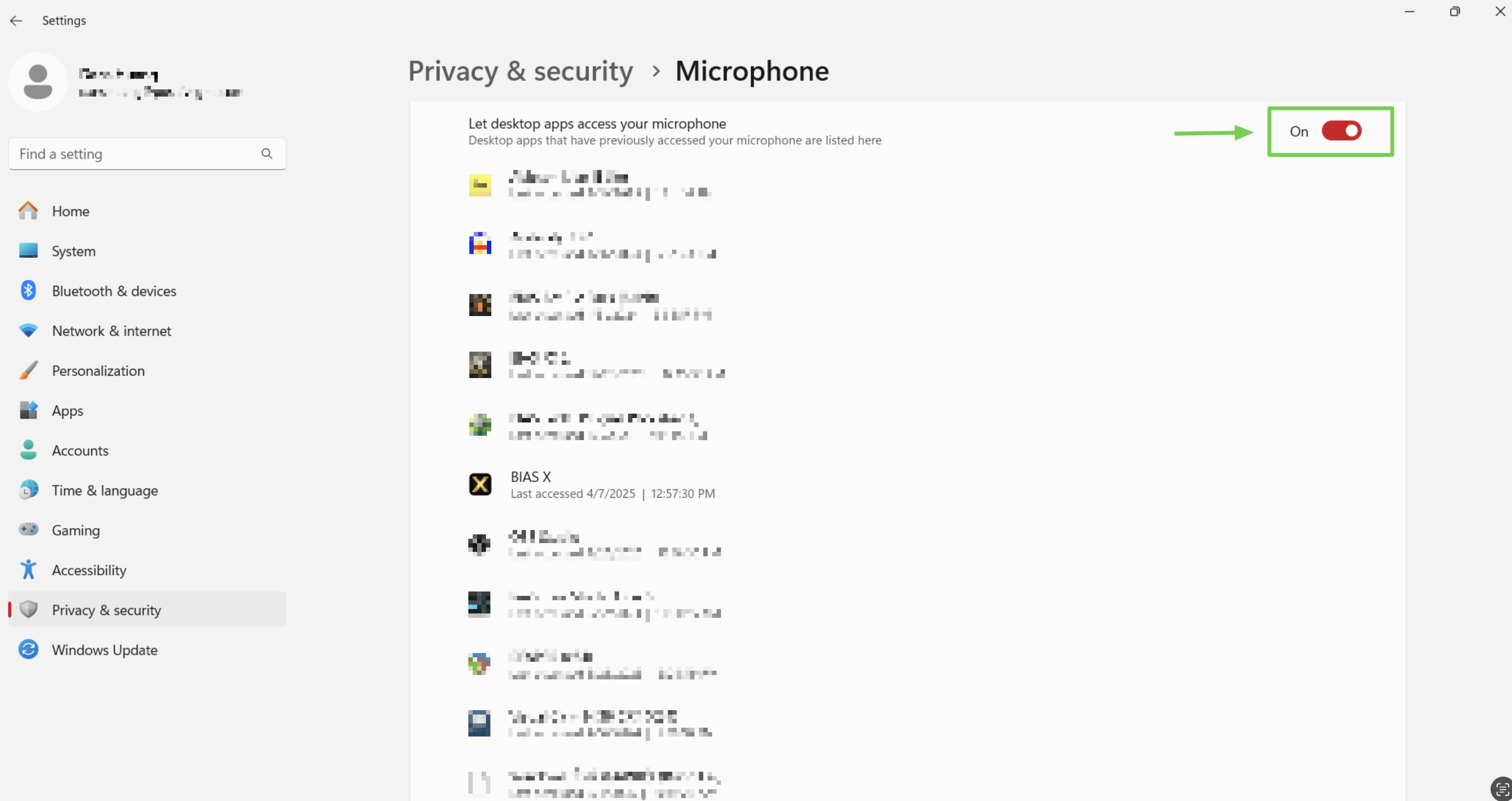Toggle desktop apps microphone access switch

[1341, 131]
